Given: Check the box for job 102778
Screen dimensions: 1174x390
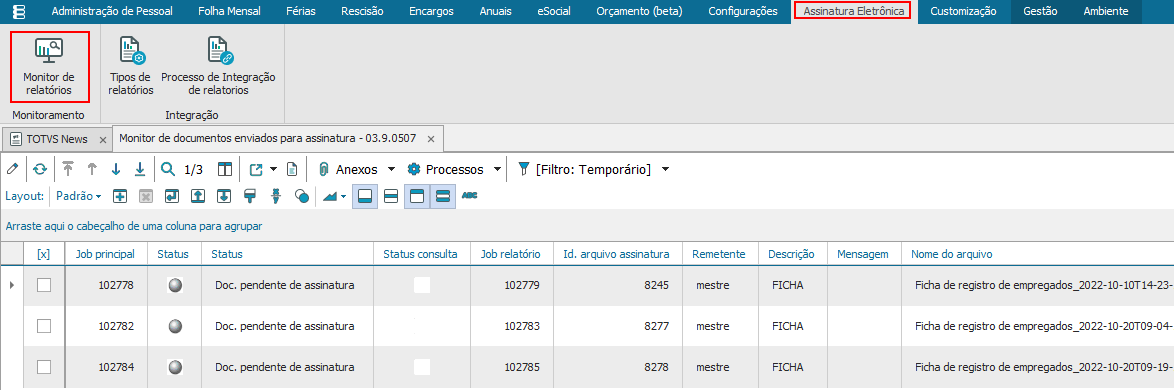Looking at the screenshot, I should 44,285.
